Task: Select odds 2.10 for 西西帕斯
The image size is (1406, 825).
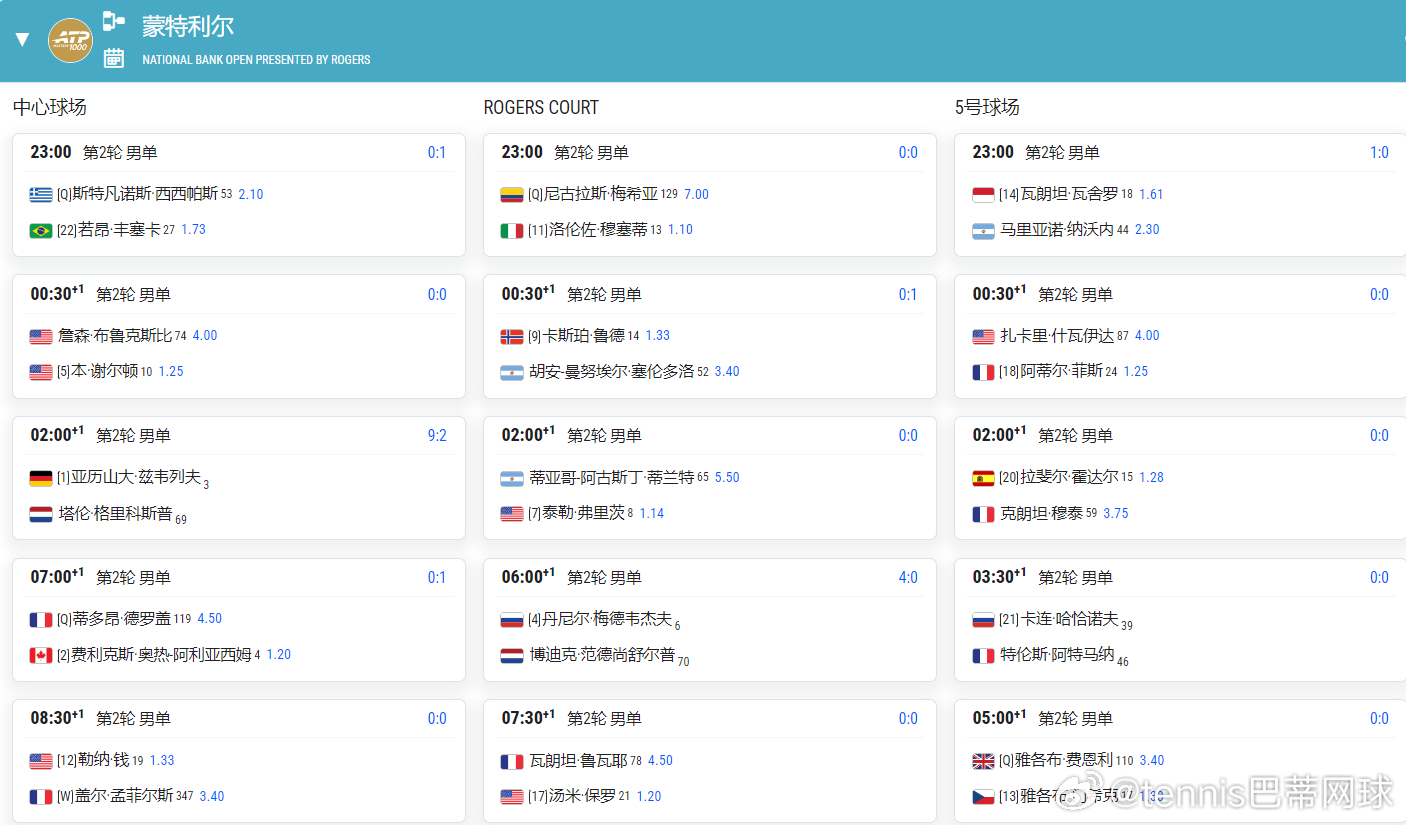Action: coord(251,194)
